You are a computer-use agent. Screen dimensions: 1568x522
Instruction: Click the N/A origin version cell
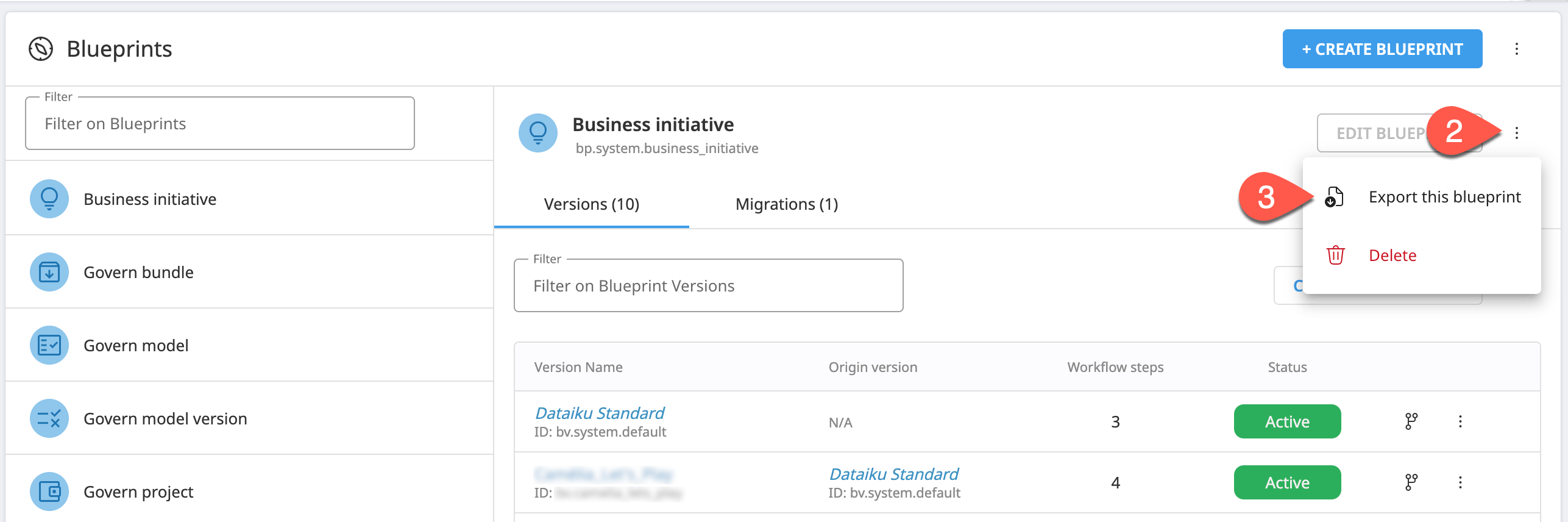[840, 422]
